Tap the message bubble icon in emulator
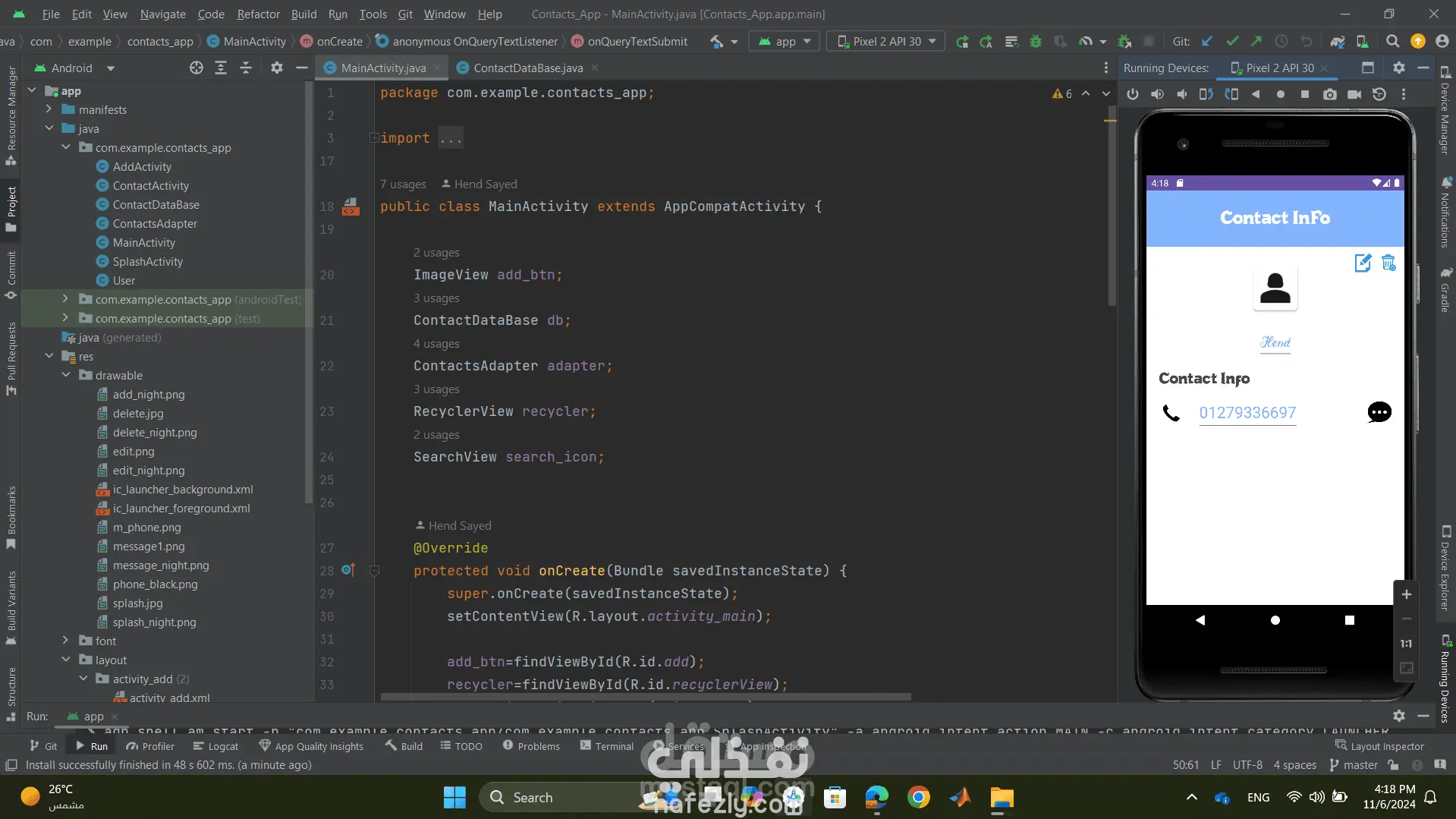1456x819 pixels. point(1379,412)
